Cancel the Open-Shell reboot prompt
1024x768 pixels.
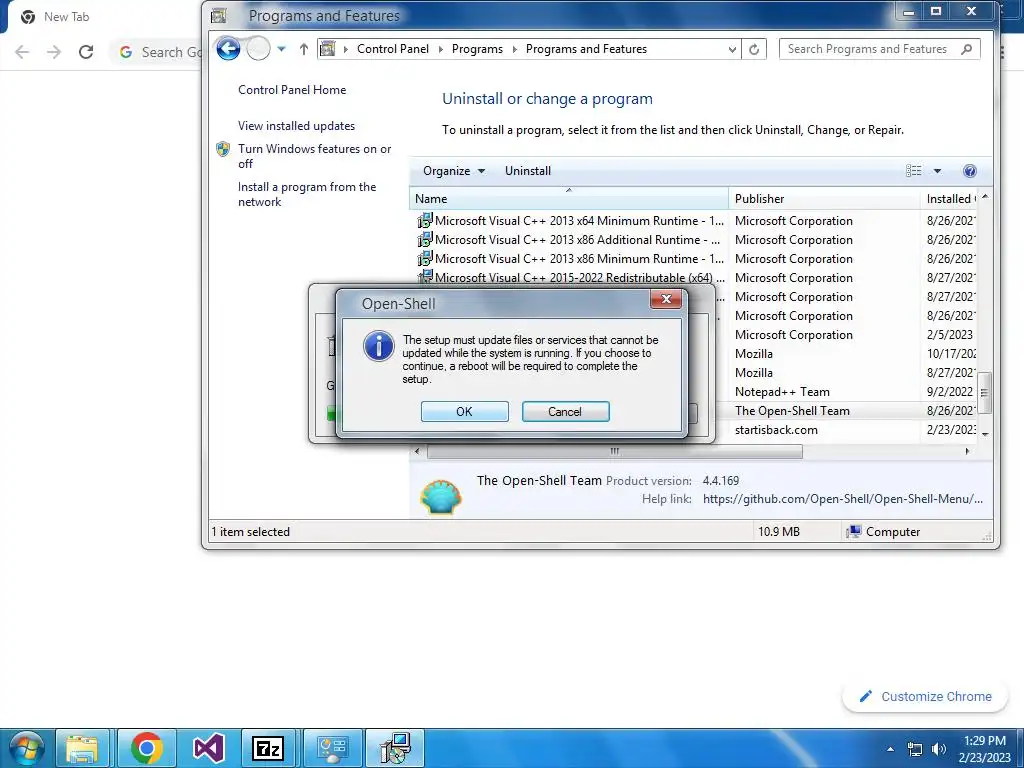tap(565, 411)
